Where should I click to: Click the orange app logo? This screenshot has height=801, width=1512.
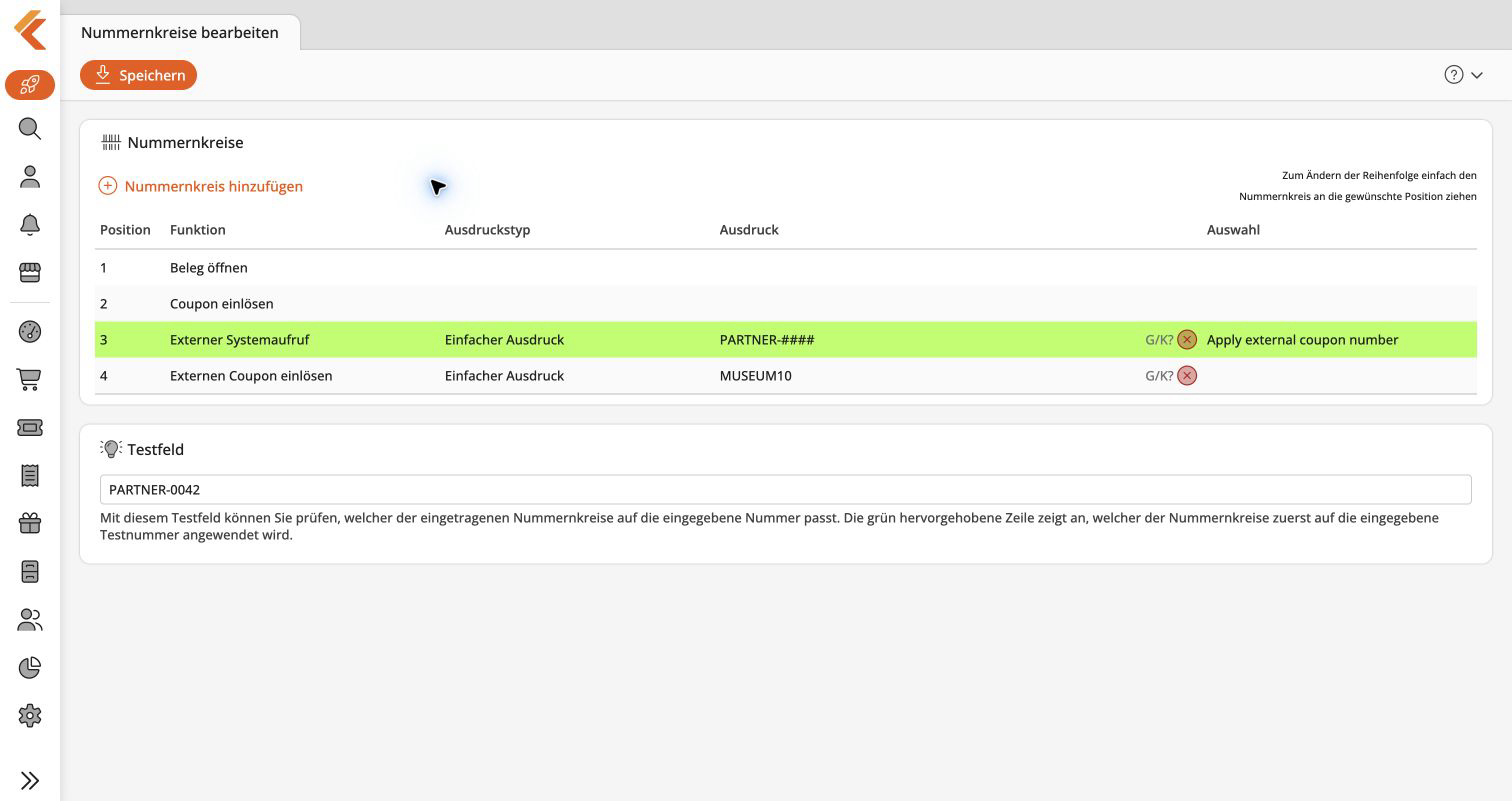(x=30, y=30)
